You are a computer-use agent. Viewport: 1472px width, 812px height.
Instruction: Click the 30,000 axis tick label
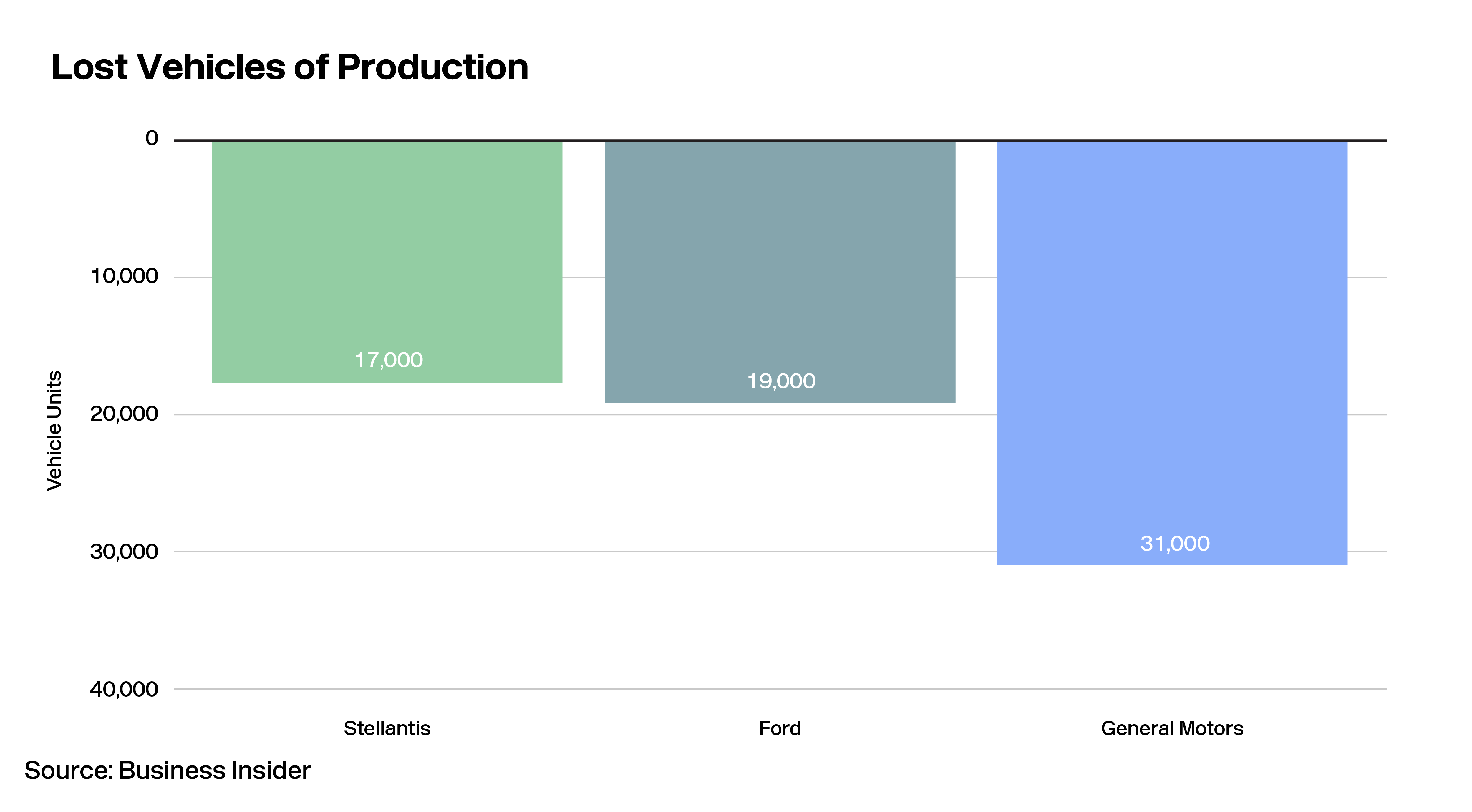(x=124, y=552)
